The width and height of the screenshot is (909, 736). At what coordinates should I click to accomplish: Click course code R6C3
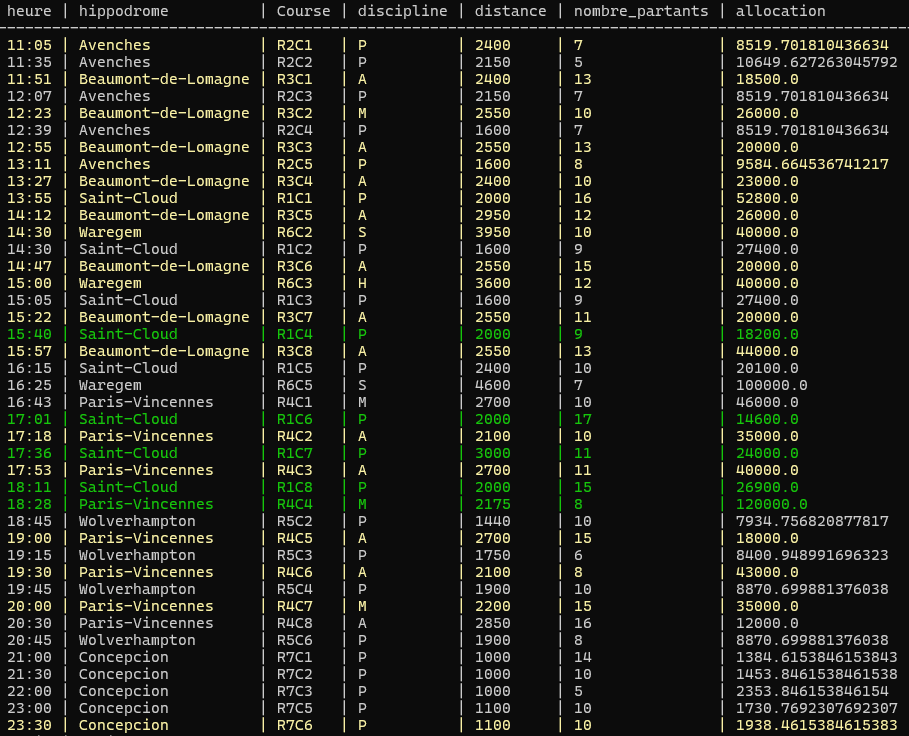click(x=294, y=283)
